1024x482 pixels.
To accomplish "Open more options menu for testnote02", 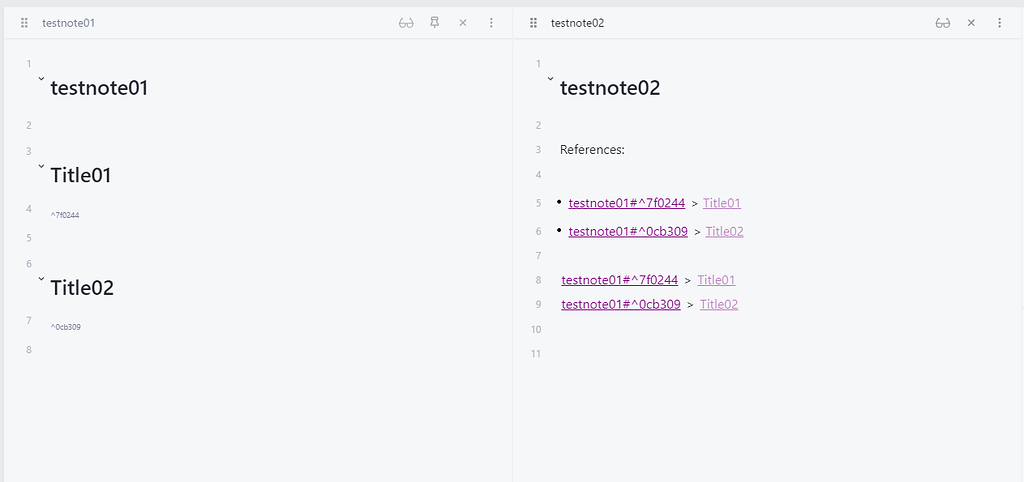I will (x=999, y=23).
